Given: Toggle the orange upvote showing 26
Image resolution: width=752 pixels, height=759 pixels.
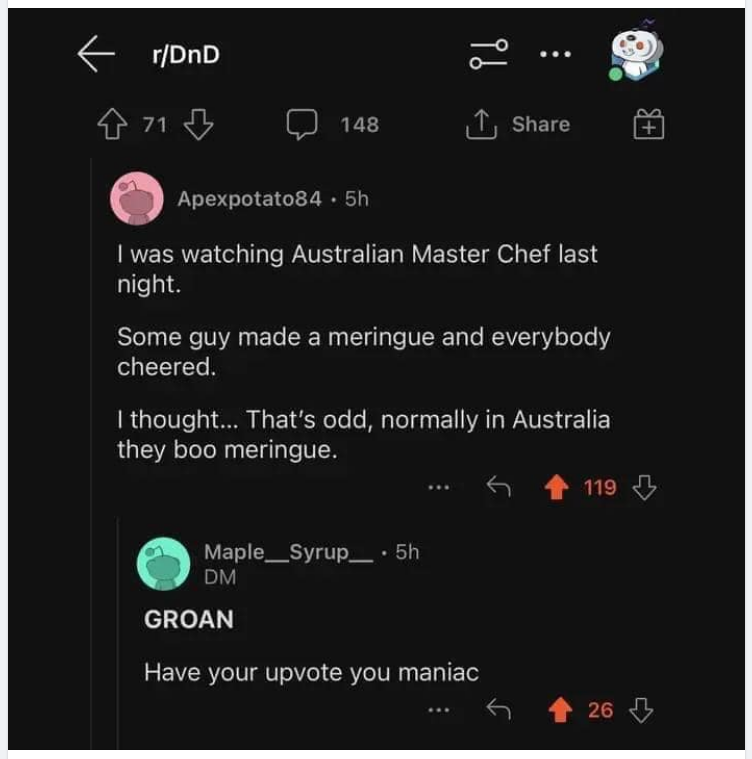Looking at the screenshot, I should pyautogui.click(x=560, y=710).
